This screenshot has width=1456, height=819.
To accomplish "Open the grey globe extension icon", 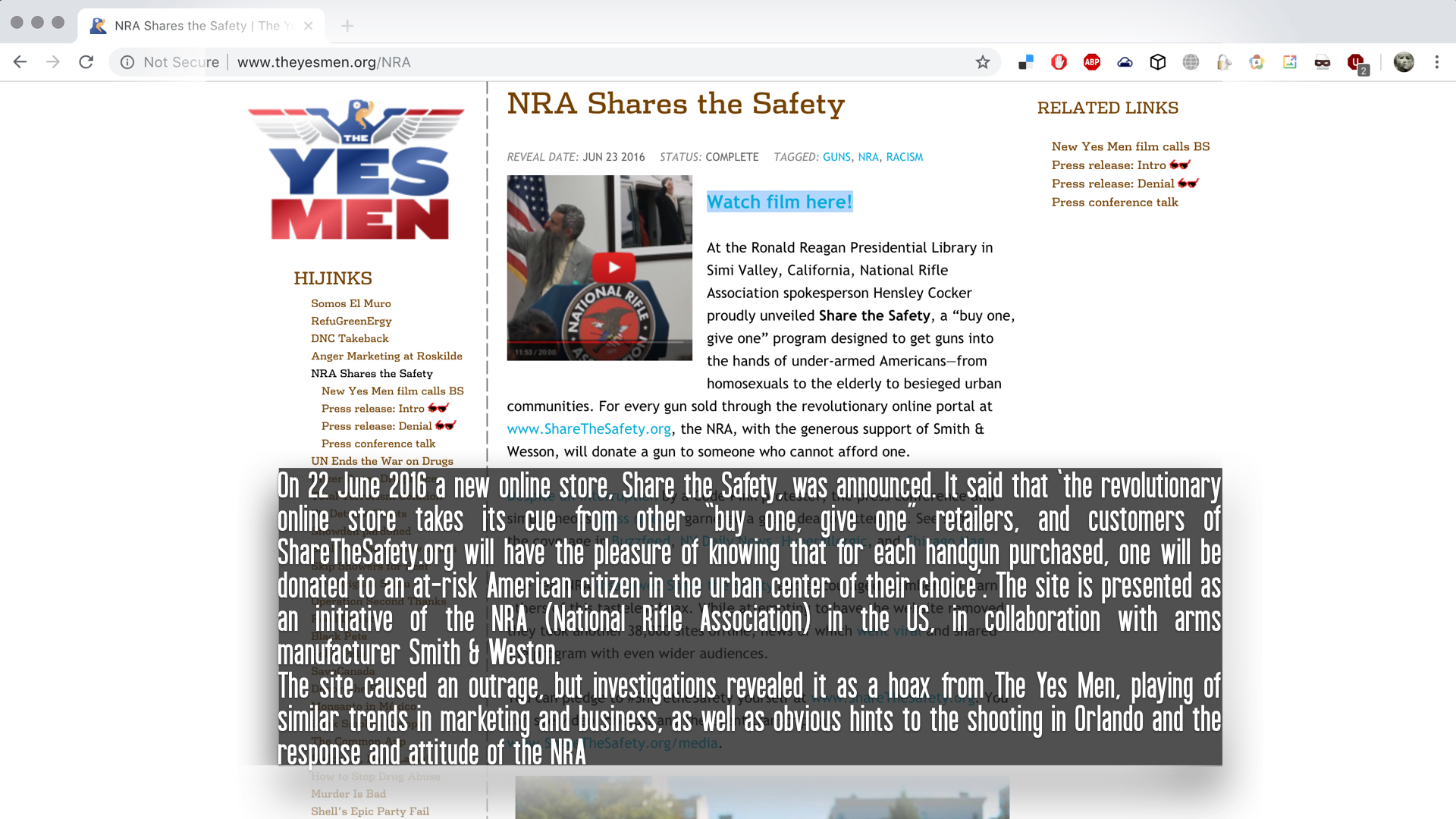I will pos(1191,62).
